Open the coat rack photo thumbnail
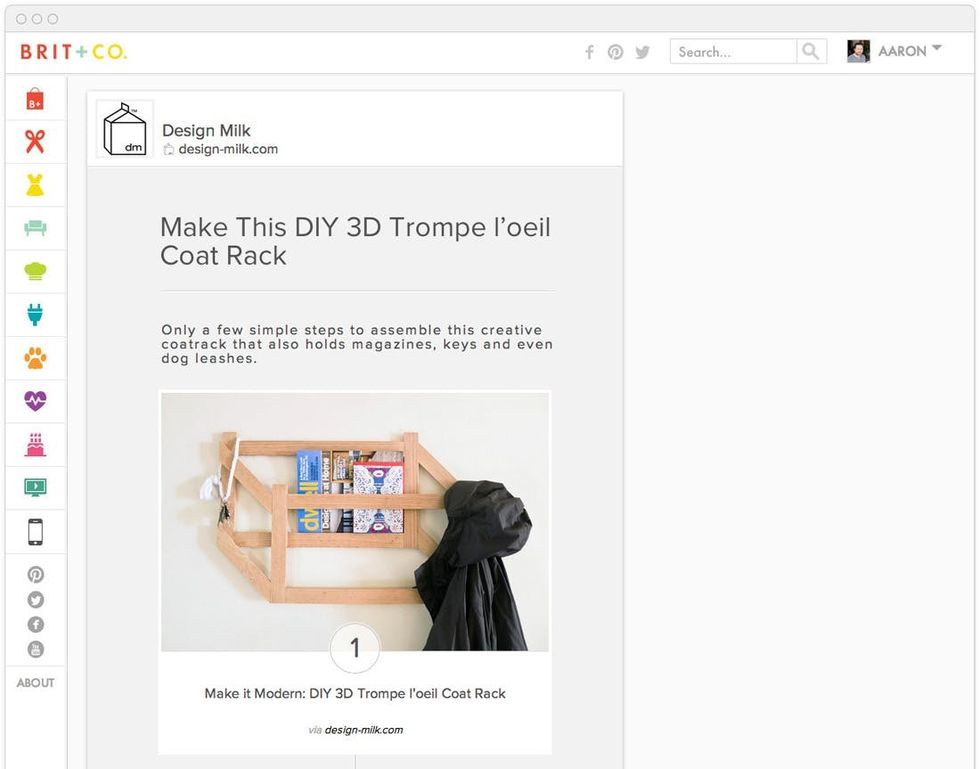This screenshot has height=769, width=980. [354, 520]
